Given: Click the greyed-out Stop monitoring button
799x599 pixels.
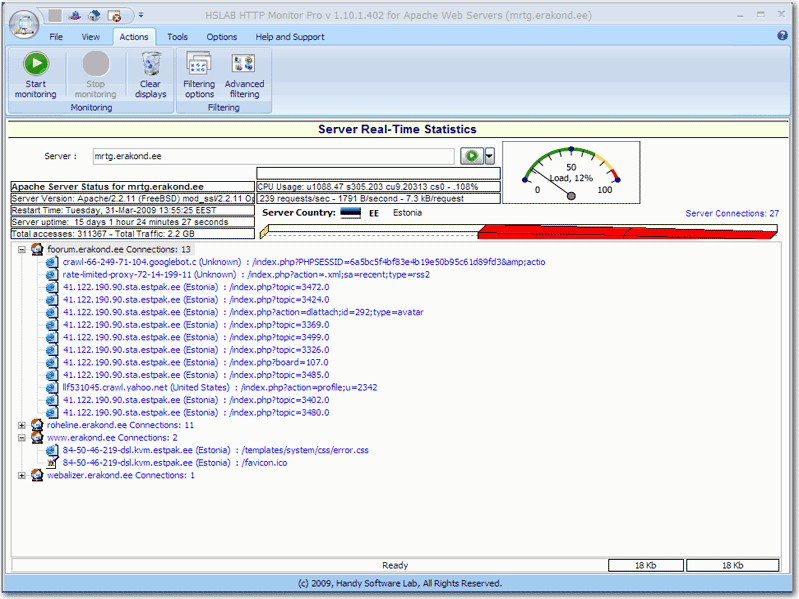Looking at the screenshot, I should click(x=95, y=75).
